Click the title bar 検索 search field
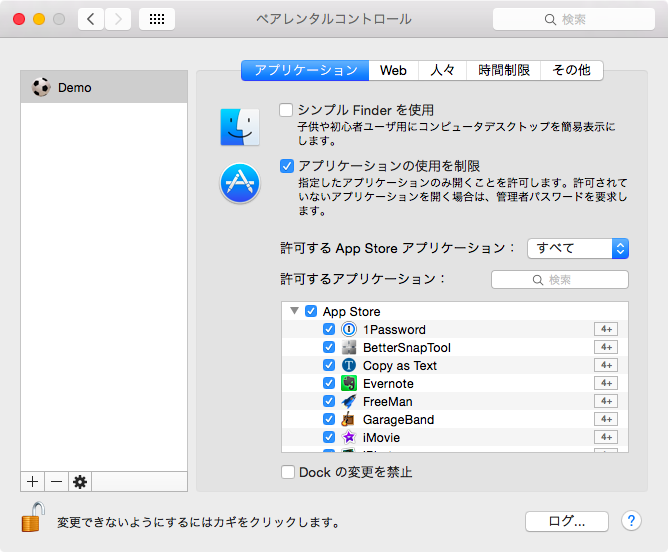Image resolution: width=668 pixels, height=552 pixels. (x=573, y=19)
